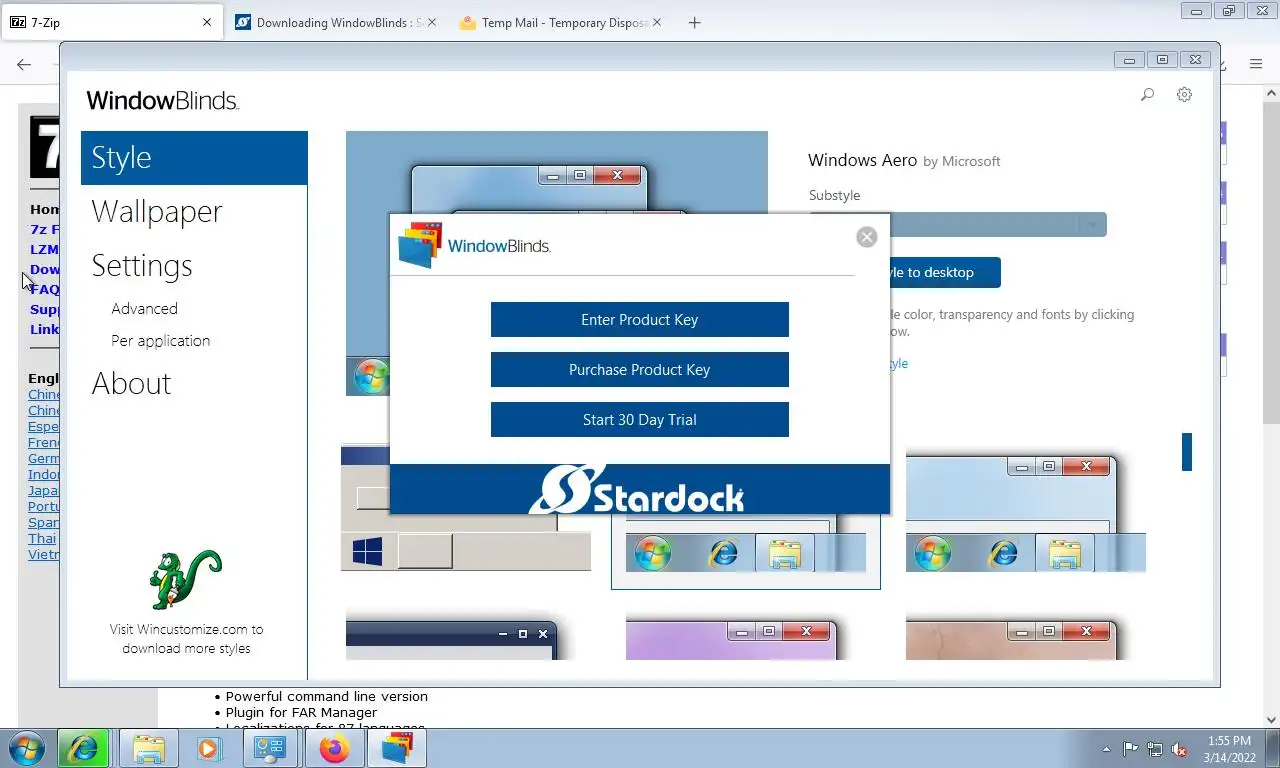Image resolution: width=1280 pixels, height=768 pixels.
Task: Click the Action Center flag icon
Action: tap(1131, 749)
